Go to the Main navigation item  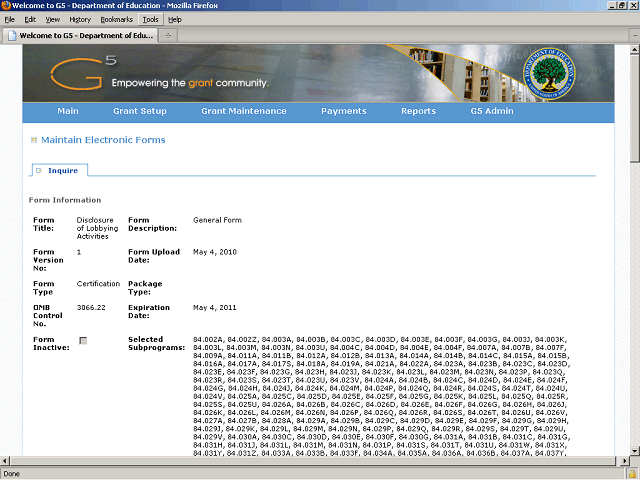click(68, 111)
